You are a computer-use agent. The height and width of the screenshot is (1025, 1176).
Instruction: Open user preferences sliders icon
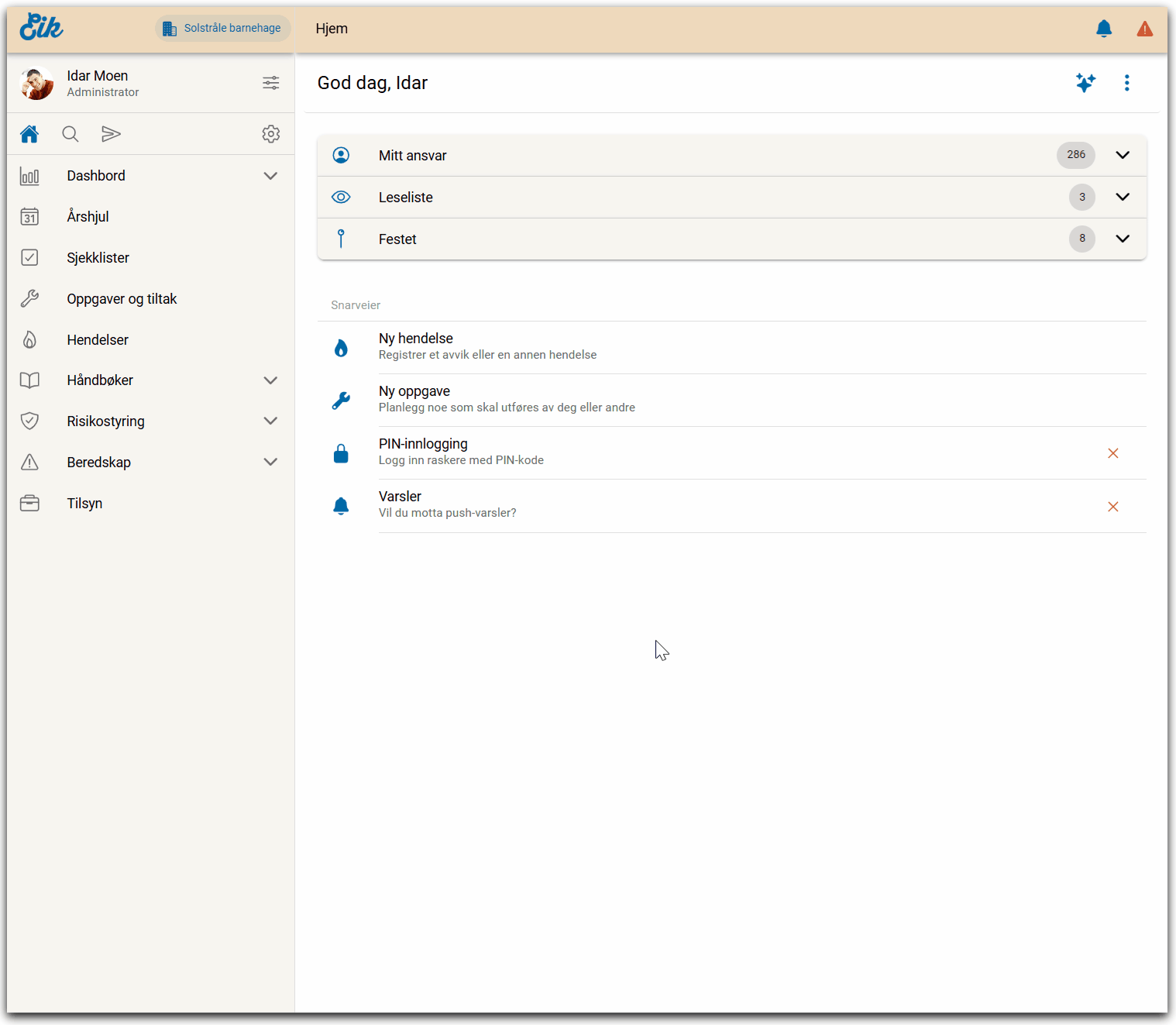tap(270, 83)
